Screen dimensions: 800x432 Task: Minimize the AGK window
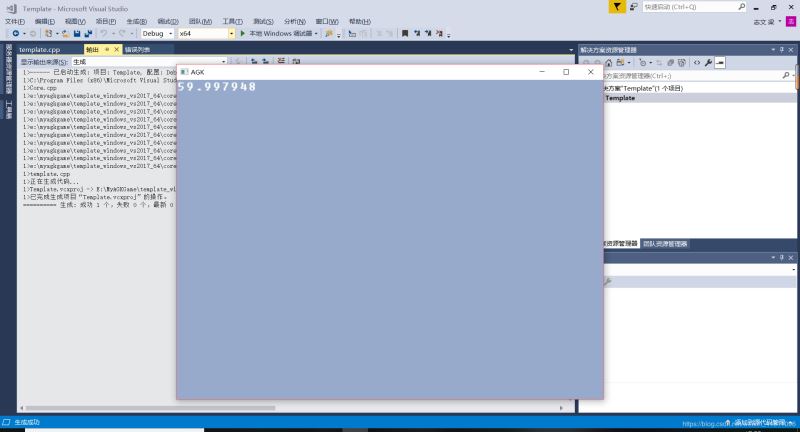[542, 72]
